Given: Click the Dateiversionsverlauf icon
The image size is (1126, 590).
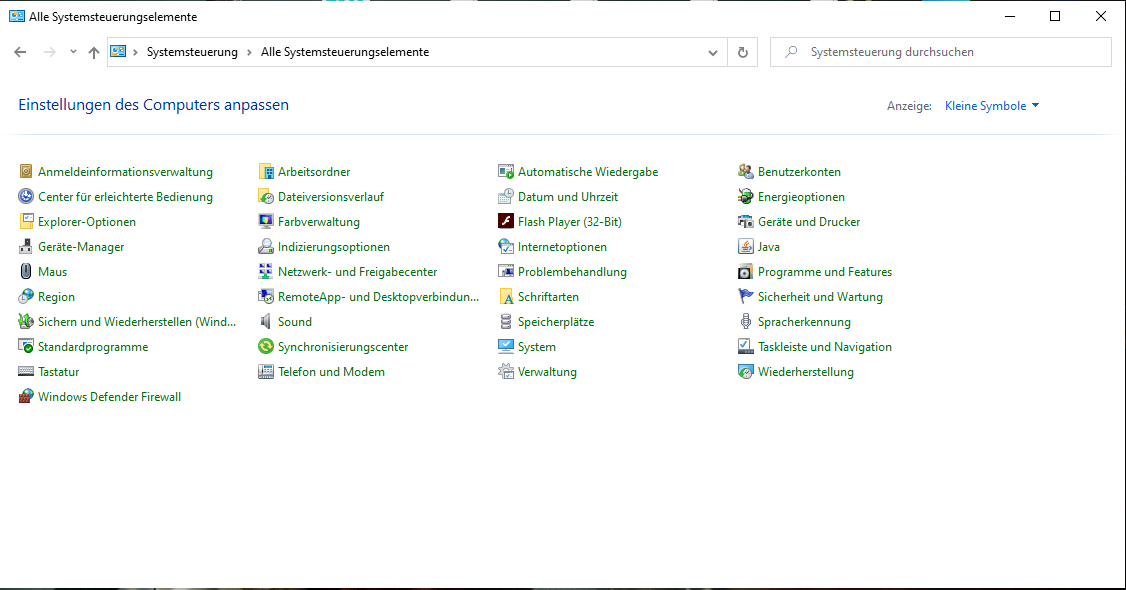Looking at the screenshot, I should tap(266, 197).
